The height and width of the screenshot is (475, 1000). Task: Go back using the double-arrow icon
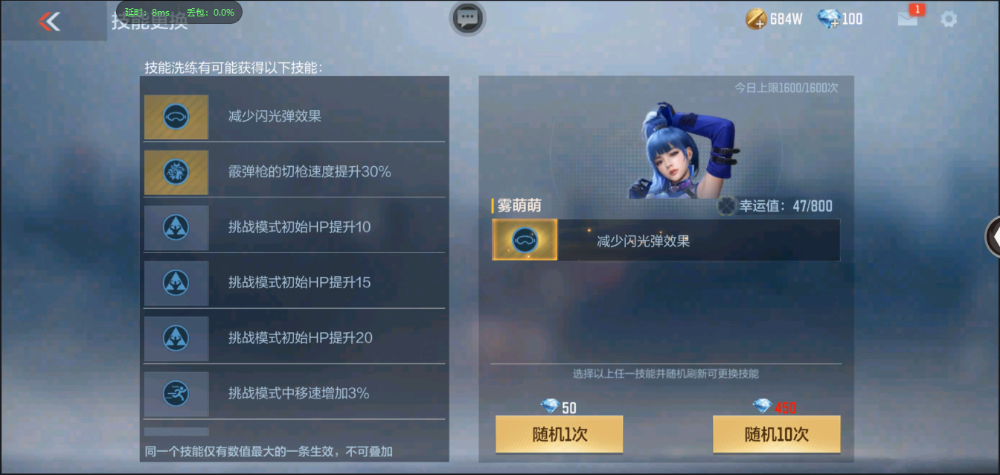tap(49, 22)
